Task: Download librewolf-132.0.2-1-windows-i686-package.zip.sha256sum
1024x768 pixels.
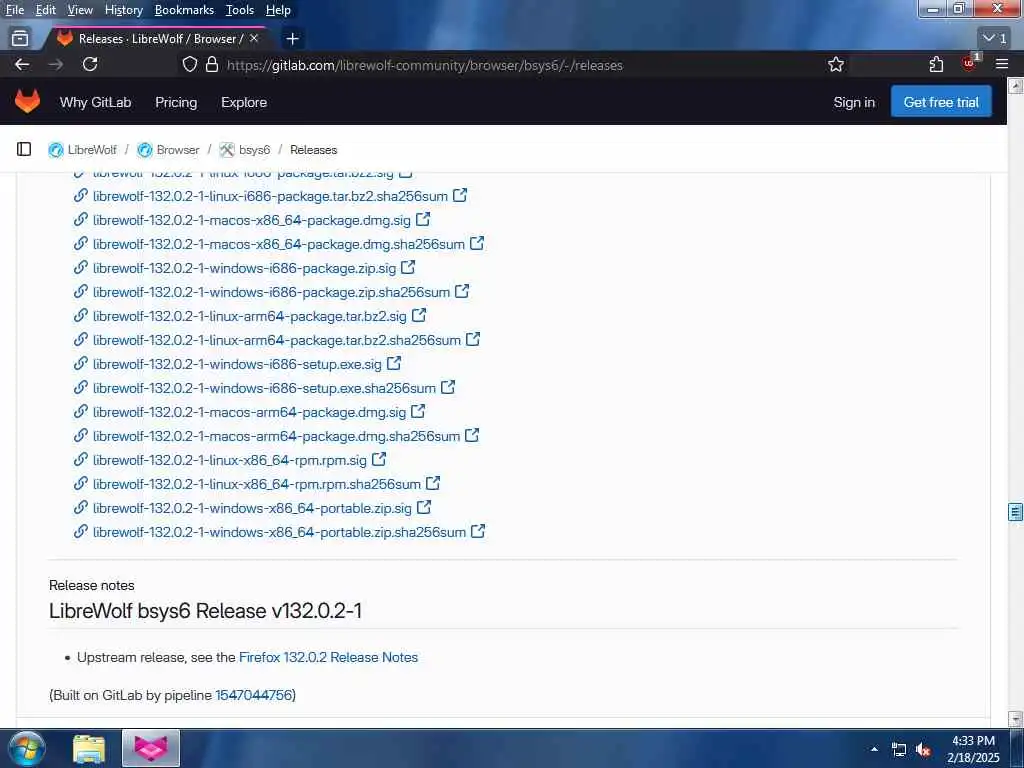Action: (272, 292)
